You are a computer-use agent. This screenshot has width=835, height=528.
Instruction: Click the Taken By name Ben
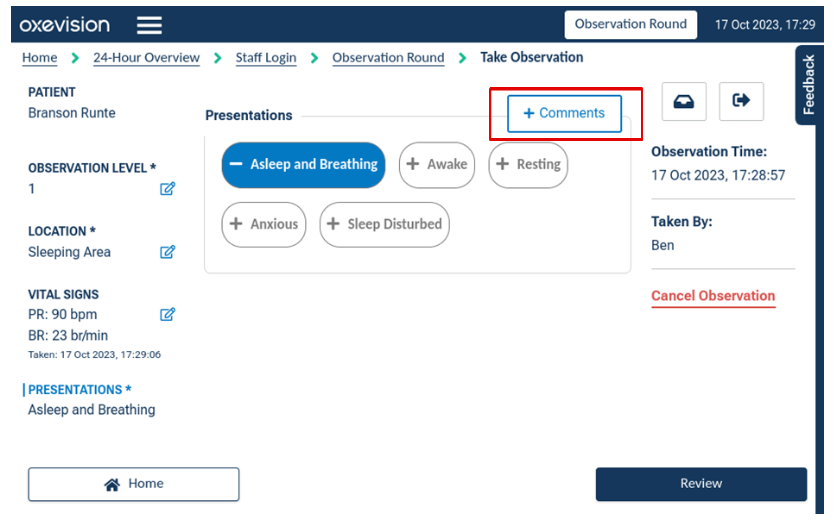[662, 245]
